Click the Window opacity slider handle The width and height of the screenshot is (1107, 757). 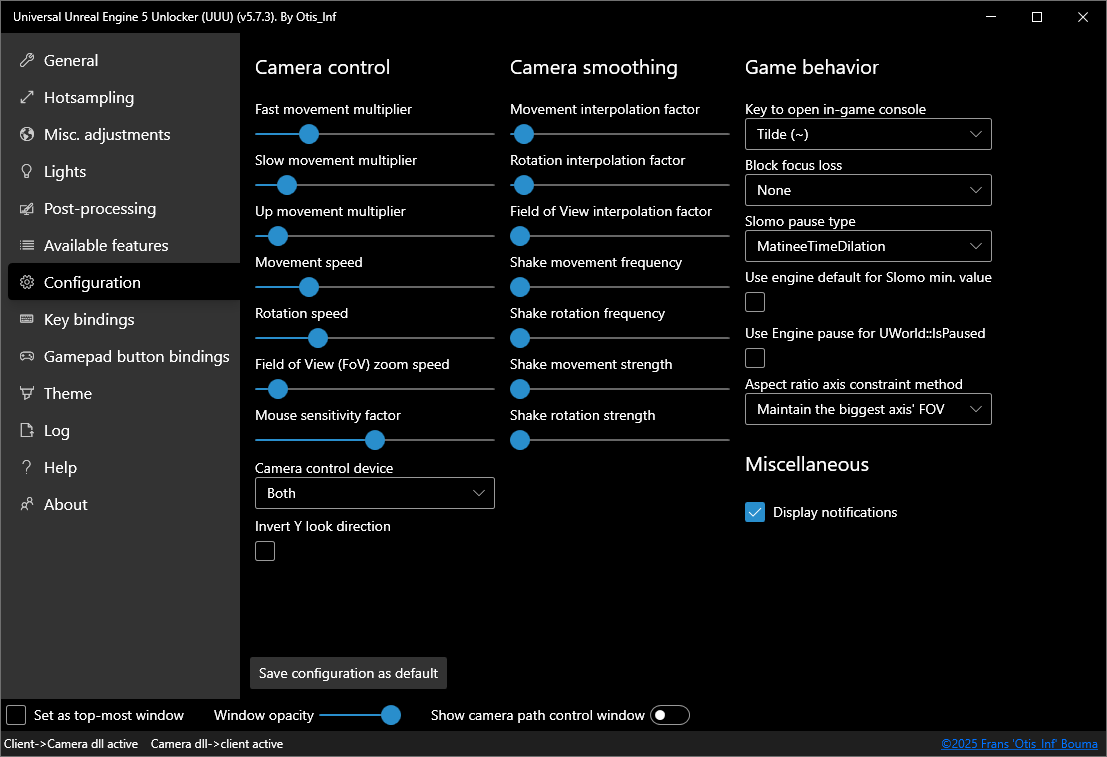tap(391, 715)
